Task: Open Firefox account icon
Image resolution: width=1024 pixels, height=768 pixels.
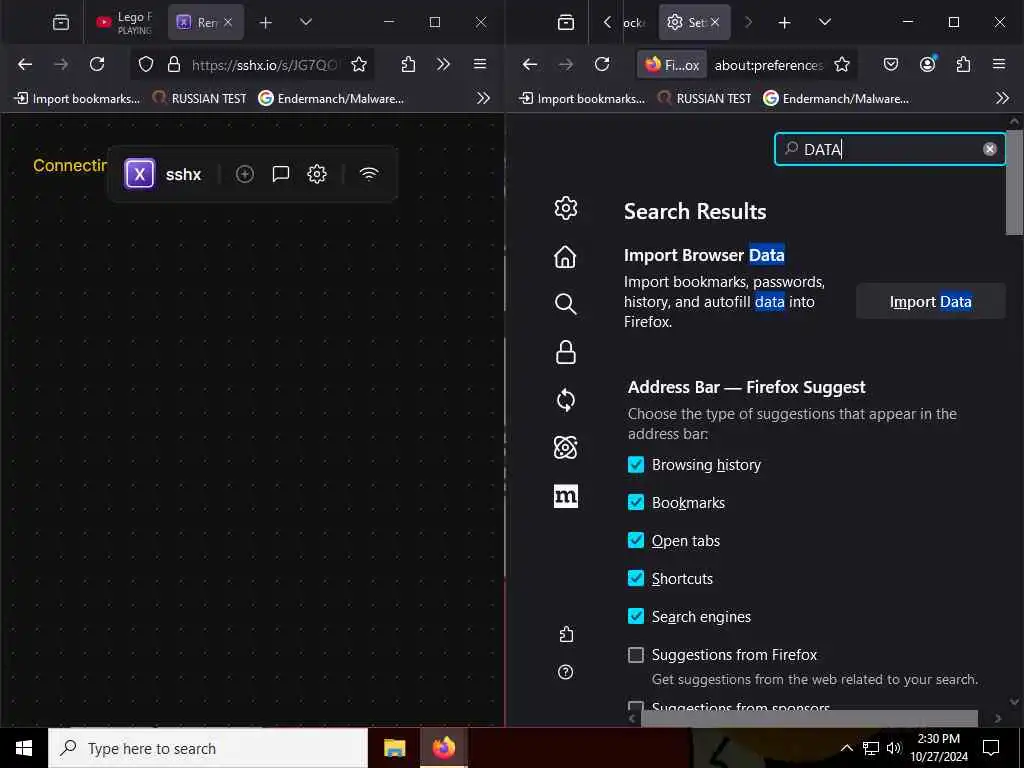Action: tap(927, 64)
